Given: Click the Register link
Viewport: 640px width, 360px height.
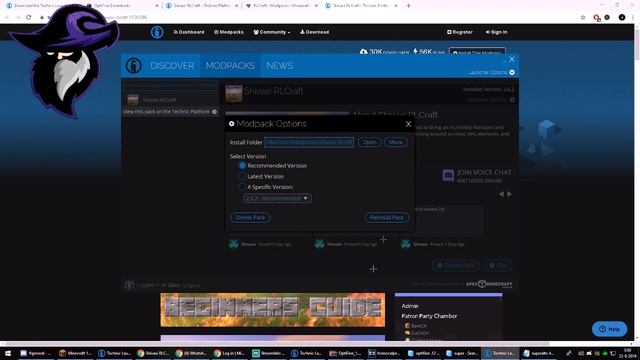Looking at the screenshot, I should coord(460,32).
